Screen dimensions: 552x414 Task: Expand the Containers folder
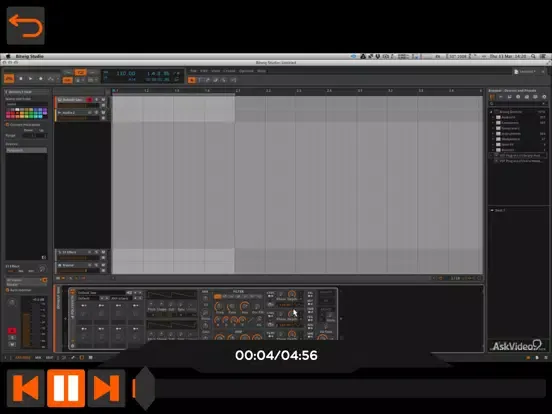tap(493, 123)
